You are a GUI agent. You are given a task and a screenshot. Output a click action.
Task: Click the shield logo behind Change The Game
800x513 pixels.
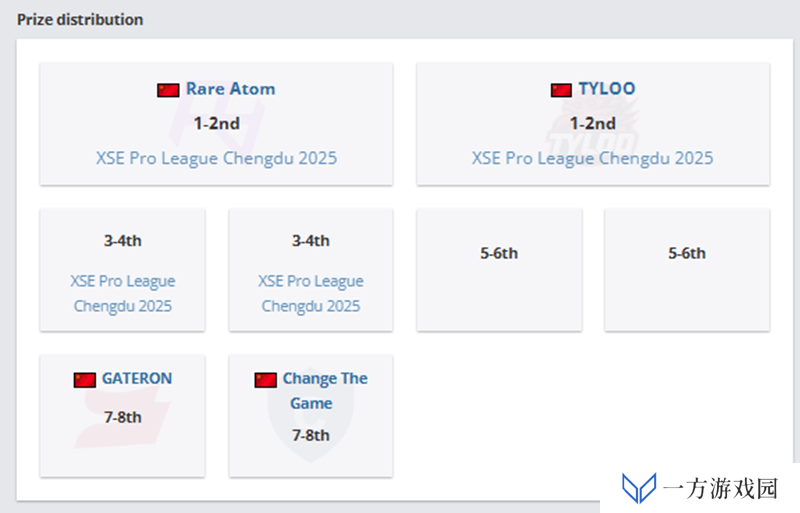311,421
